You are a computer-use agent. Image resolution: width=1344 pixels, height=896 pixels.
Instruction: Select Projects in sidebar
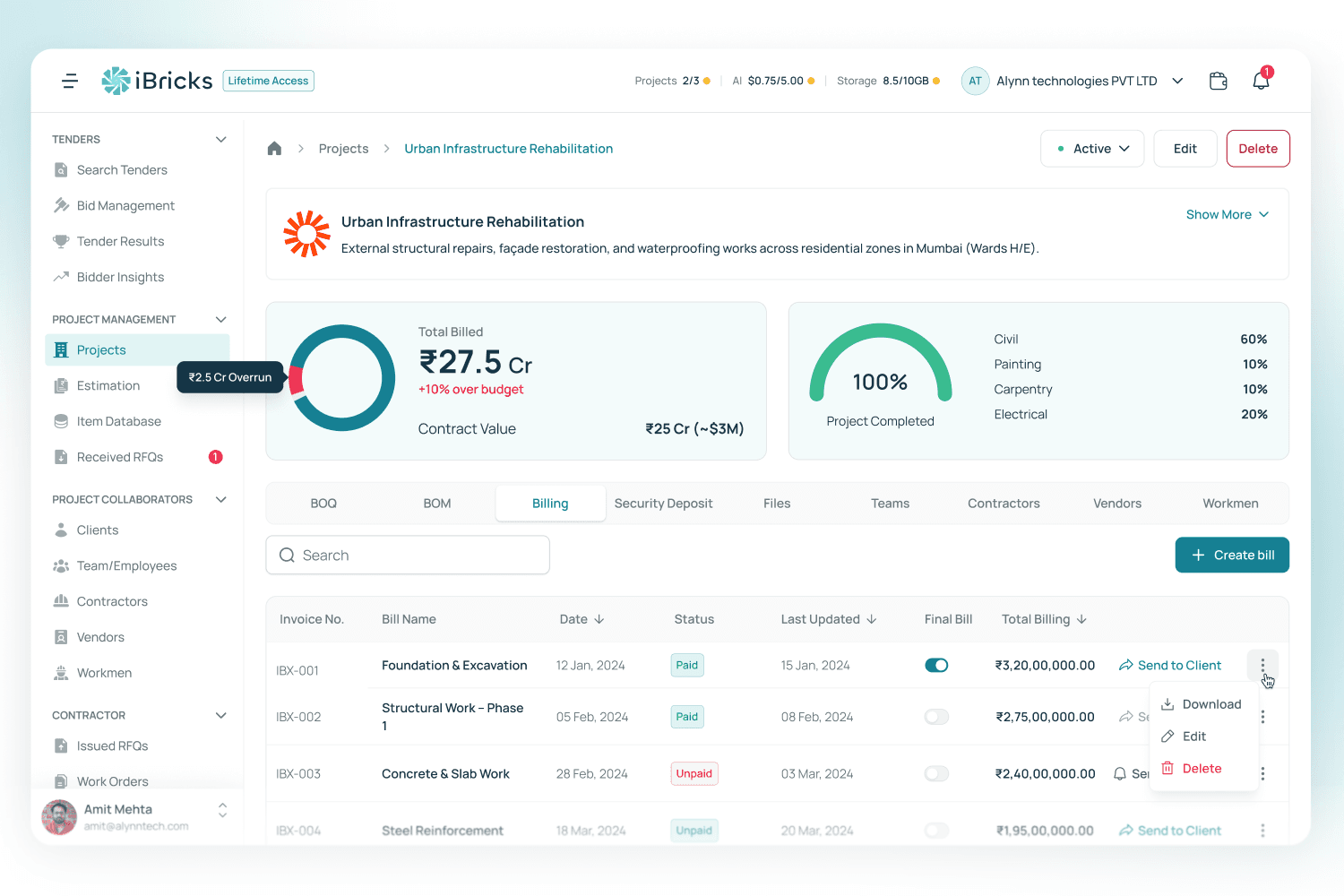(137, 350)
